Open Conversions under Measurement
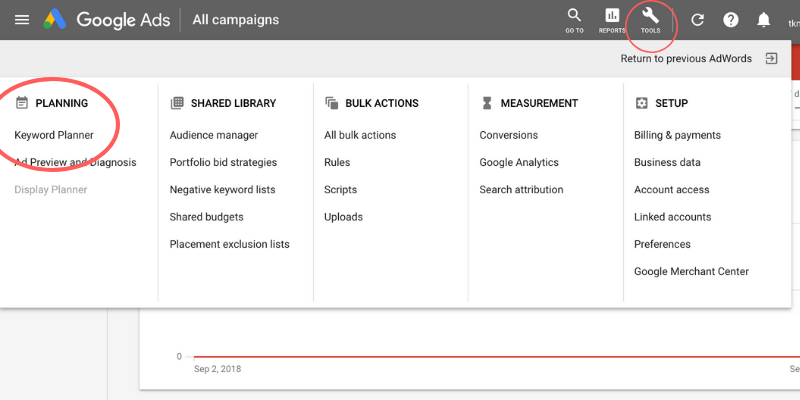 [x=509, y=135]
